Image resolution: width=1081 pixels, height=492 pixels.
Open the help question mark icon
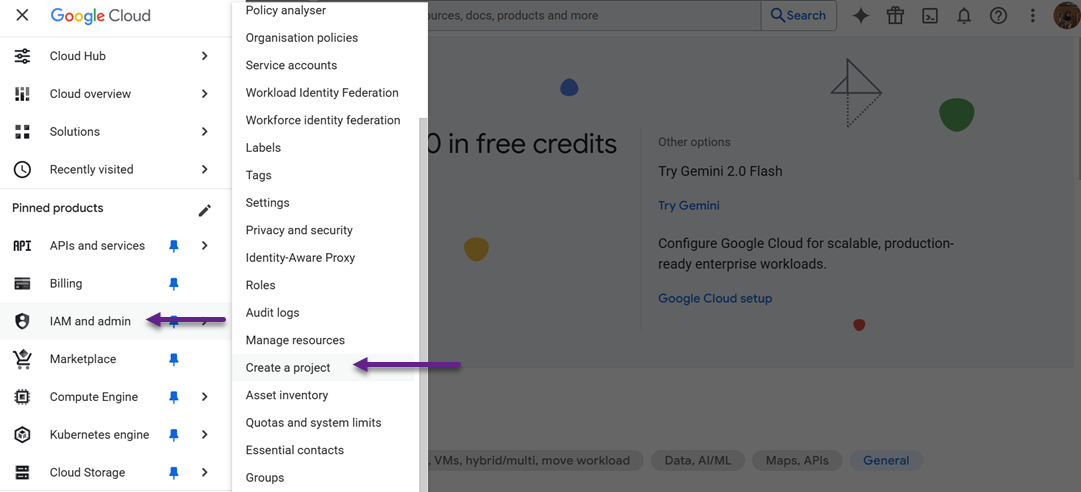[998, 16]
